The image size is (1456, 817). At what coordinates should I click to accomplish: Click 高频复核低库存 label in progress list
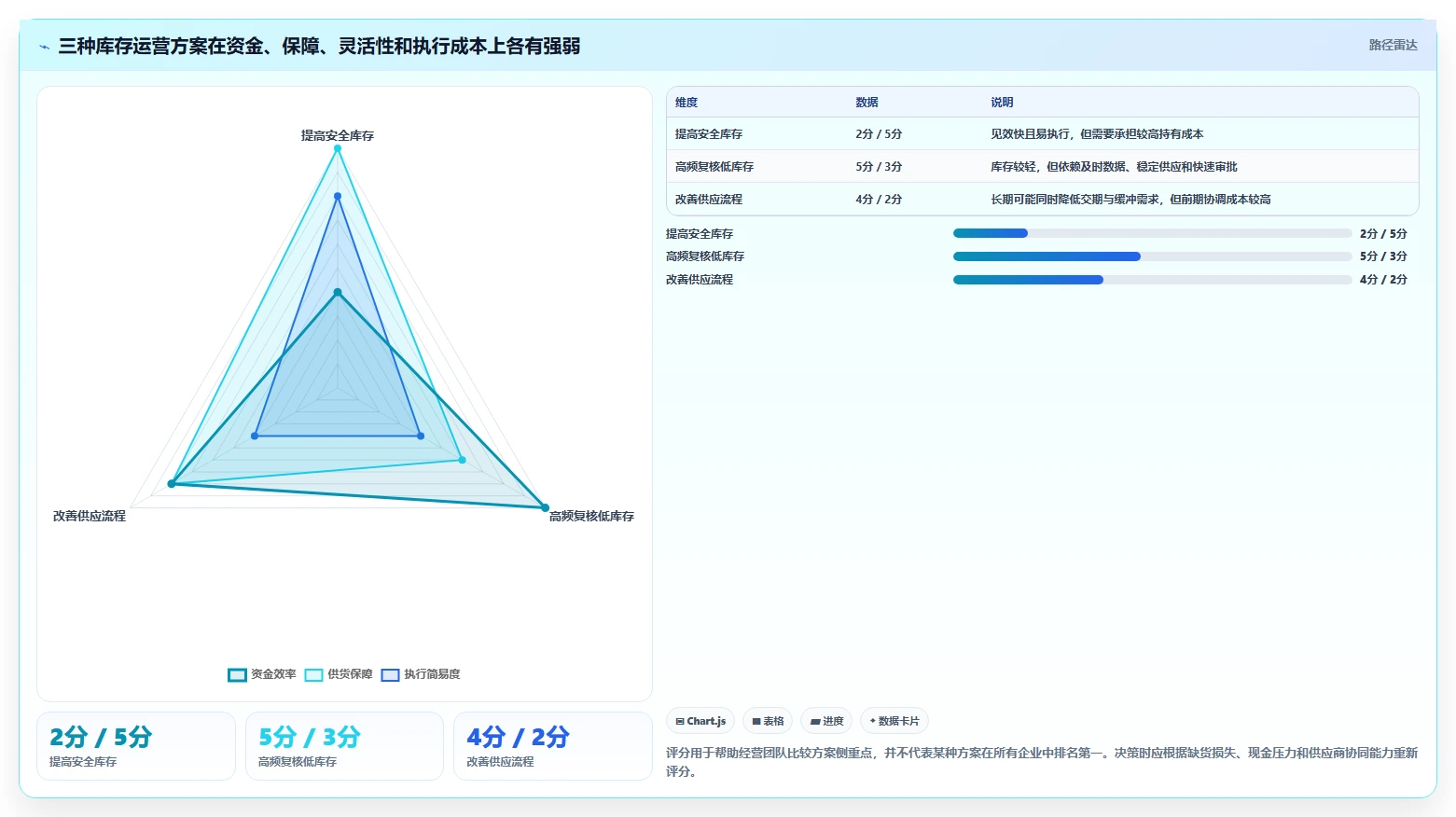tap(705, 256)
